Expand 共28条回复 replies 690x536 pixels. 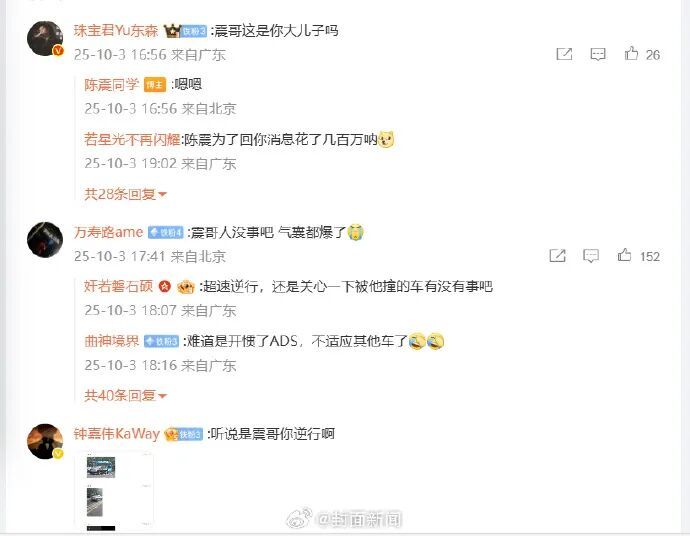click(125, 194)
